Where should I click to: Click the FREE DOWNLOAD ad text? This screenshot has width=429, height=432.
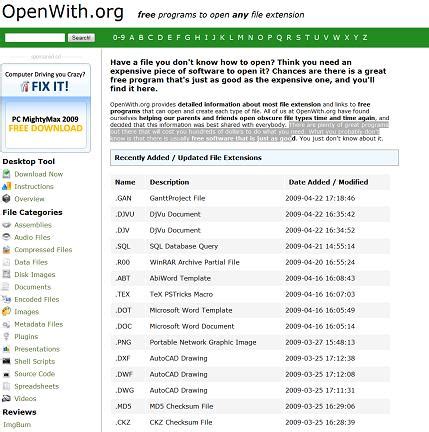(x=46, y=128)
